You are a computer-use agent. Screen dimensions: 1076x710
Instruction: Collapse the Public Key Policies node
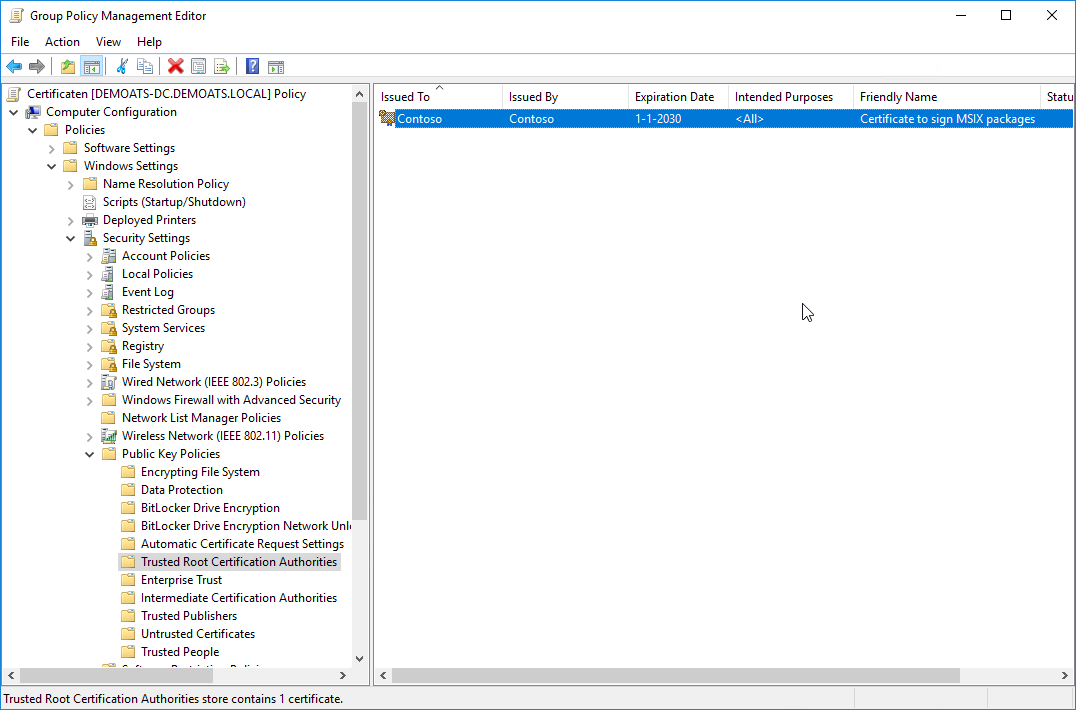click(x=90, y=454)
